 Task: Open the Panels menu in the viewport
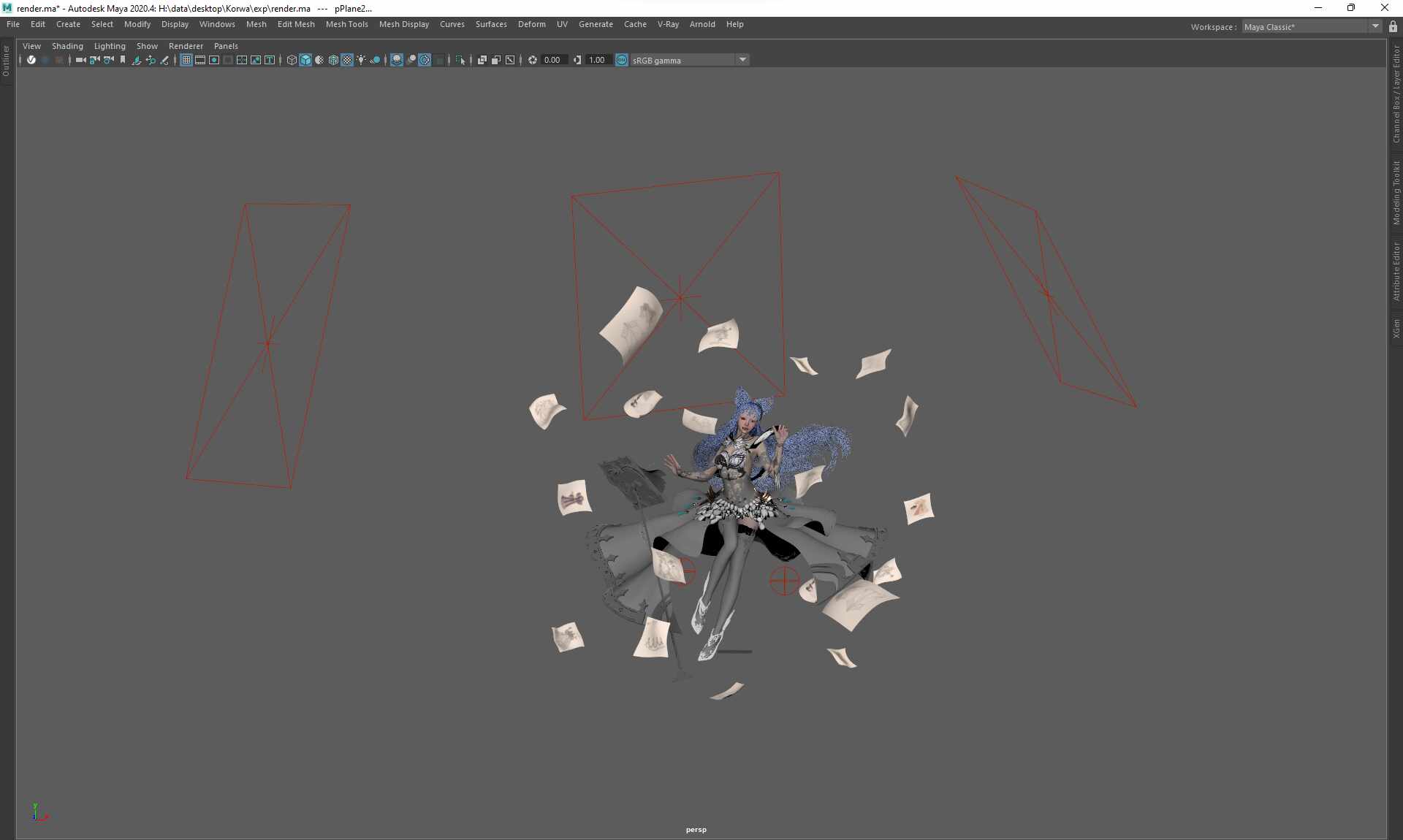226,46
